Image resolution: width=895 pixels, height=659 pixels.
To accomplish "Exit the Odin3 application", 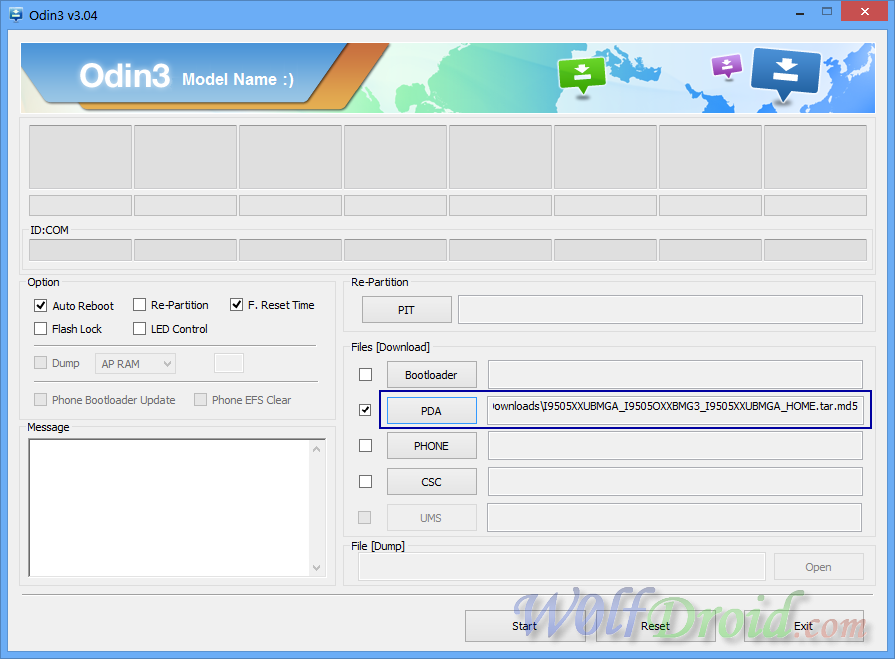I will tap(804, 626).
